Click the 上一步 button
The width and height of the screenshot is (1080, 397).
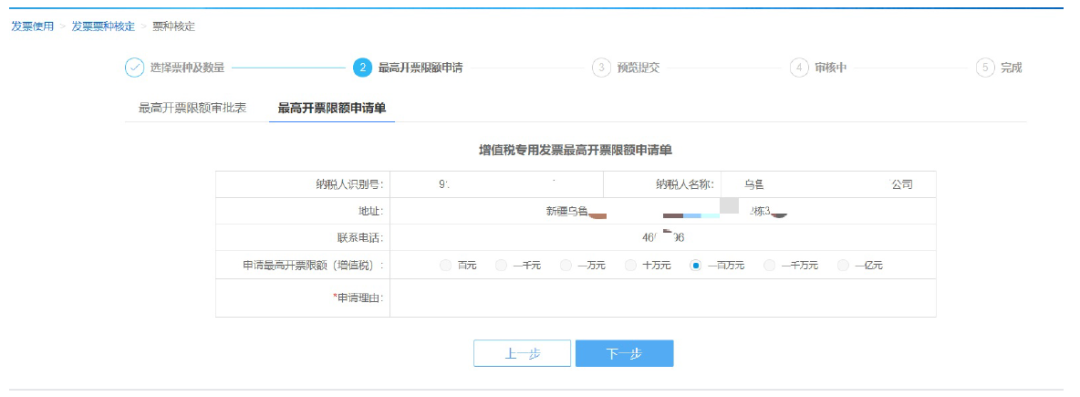(522, 354)
